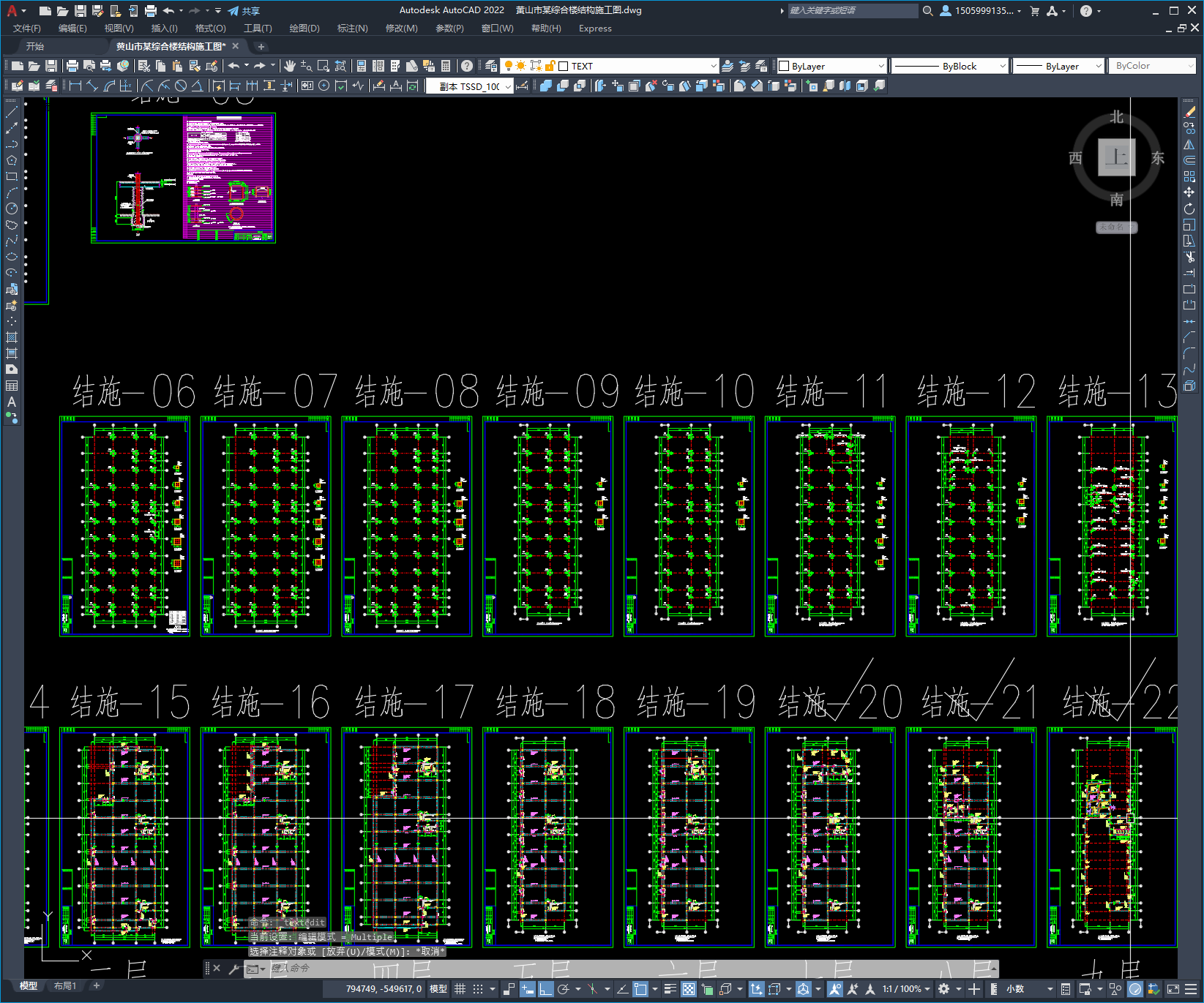Click the layer color swatch next to TEXT
1204x1003 pixels.
(x=564, y=66)
